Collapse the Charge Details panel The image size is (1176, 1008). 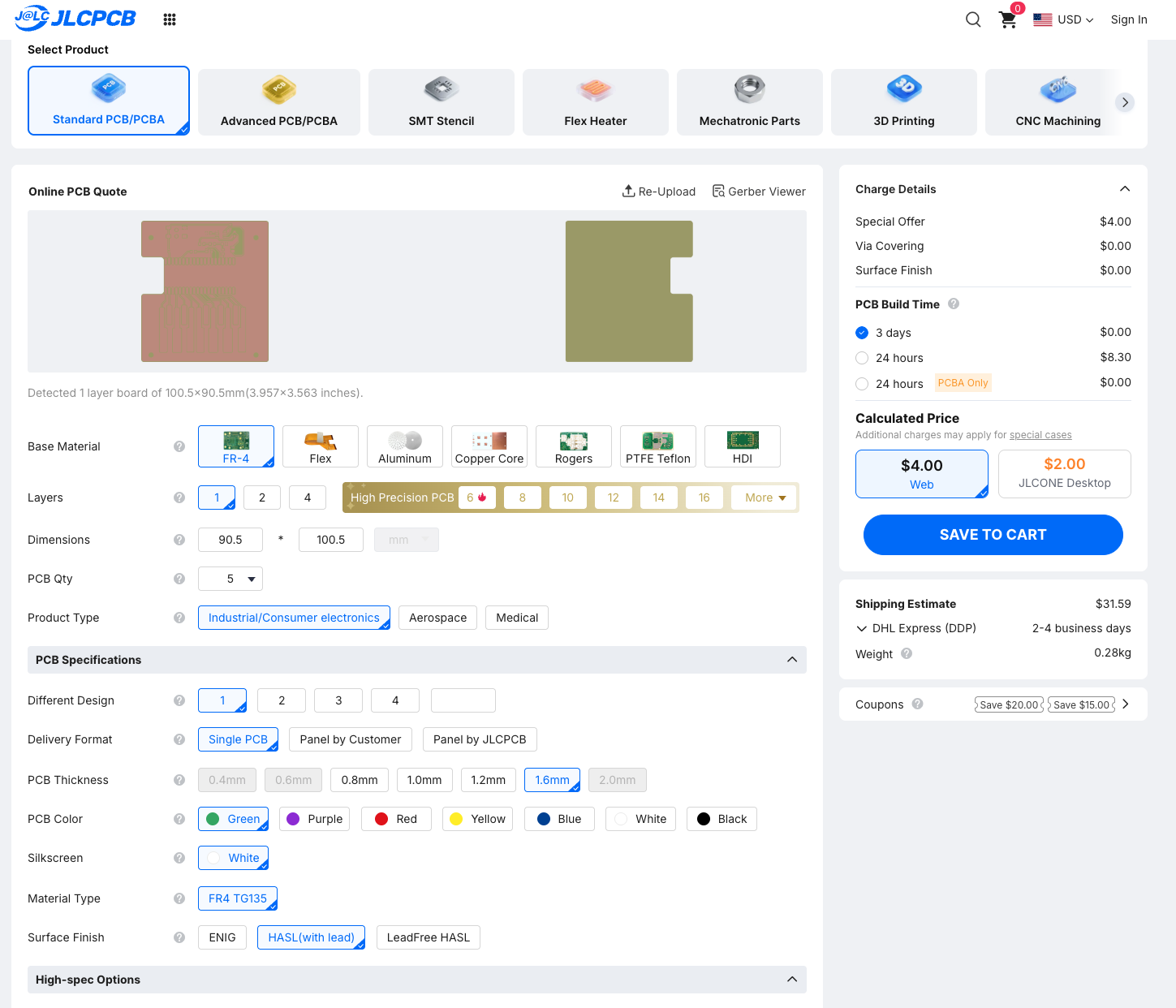(x=1125, y=189)
